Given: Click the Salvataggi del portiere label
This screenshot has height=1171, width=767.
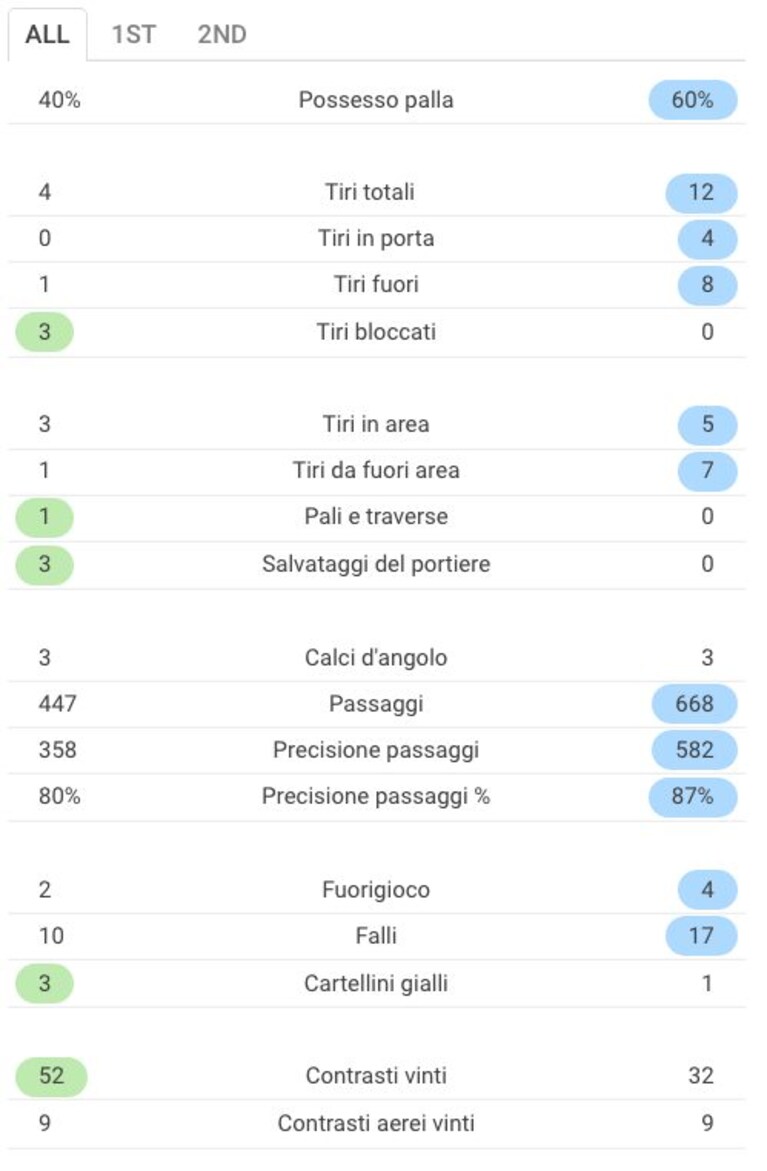Looking at the screenshot, I should point(376,564).
